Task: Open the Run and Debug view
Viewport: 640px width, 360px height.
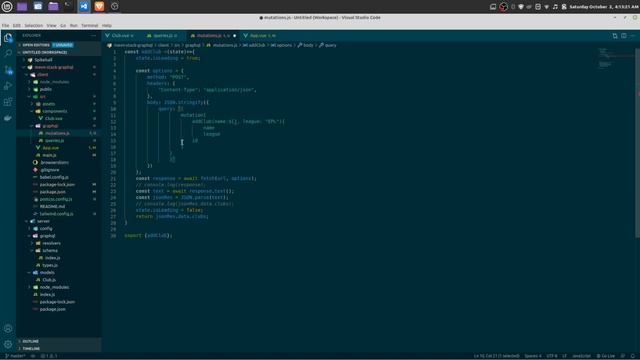Action: tap(8, 86)
